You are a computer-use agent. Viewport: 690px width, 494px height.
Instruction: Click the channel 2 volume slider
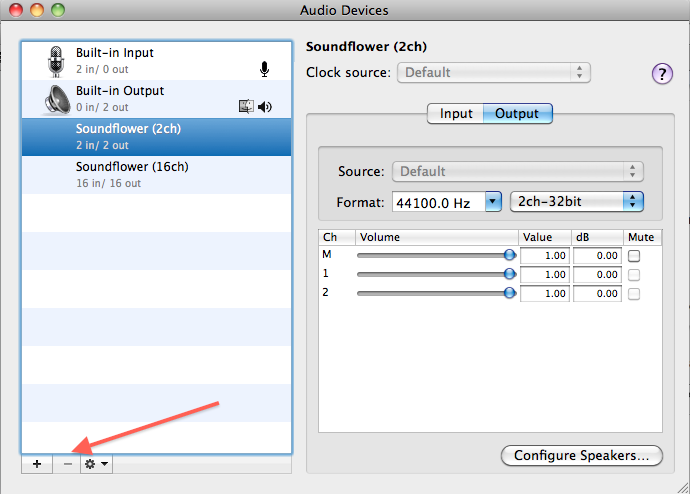(x=436, y=293)
